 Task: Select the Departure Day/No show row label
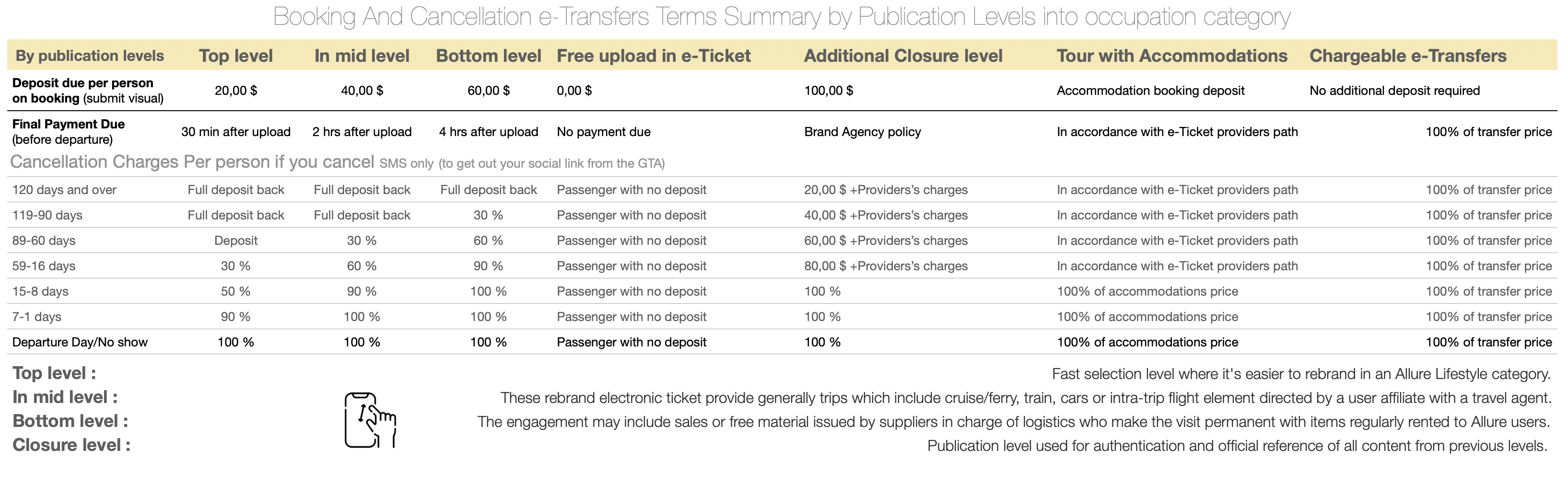80,342
